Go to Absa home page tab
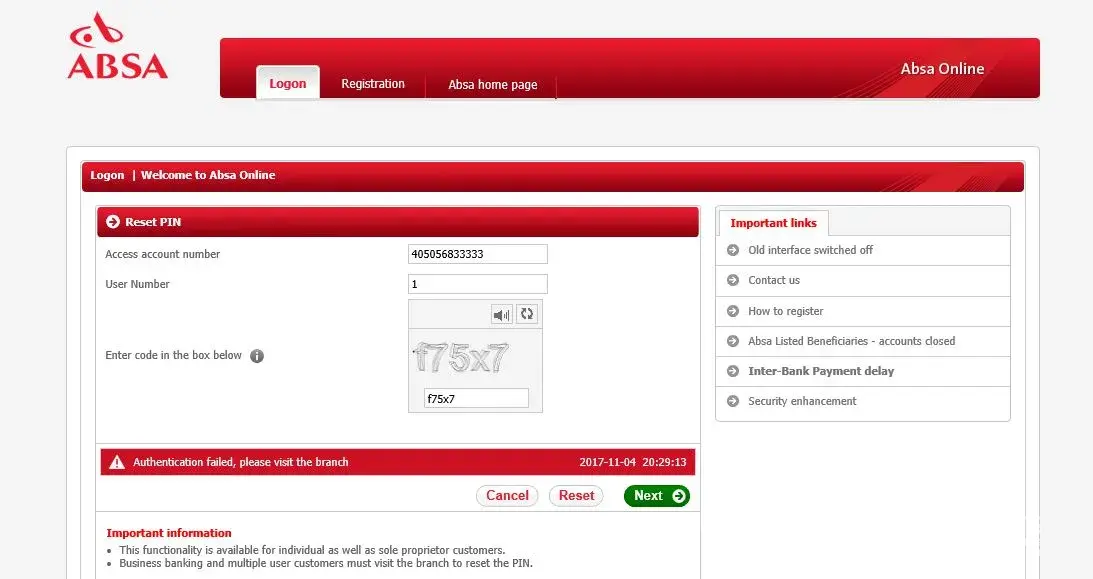 coord(492,84)
